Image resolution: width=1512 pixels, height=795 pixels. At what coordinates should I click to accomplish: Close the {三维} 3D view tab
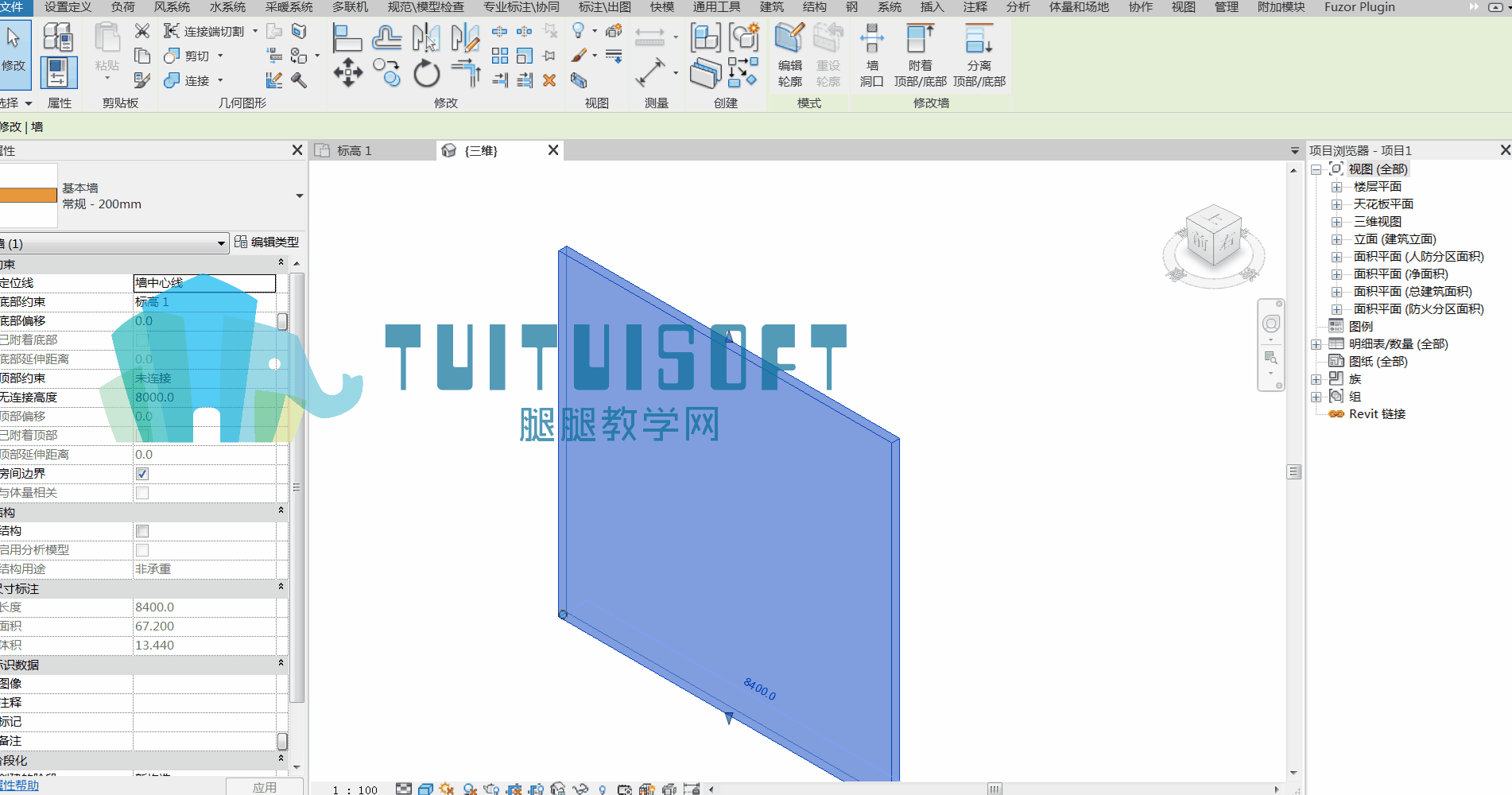(x=553, y=150)
